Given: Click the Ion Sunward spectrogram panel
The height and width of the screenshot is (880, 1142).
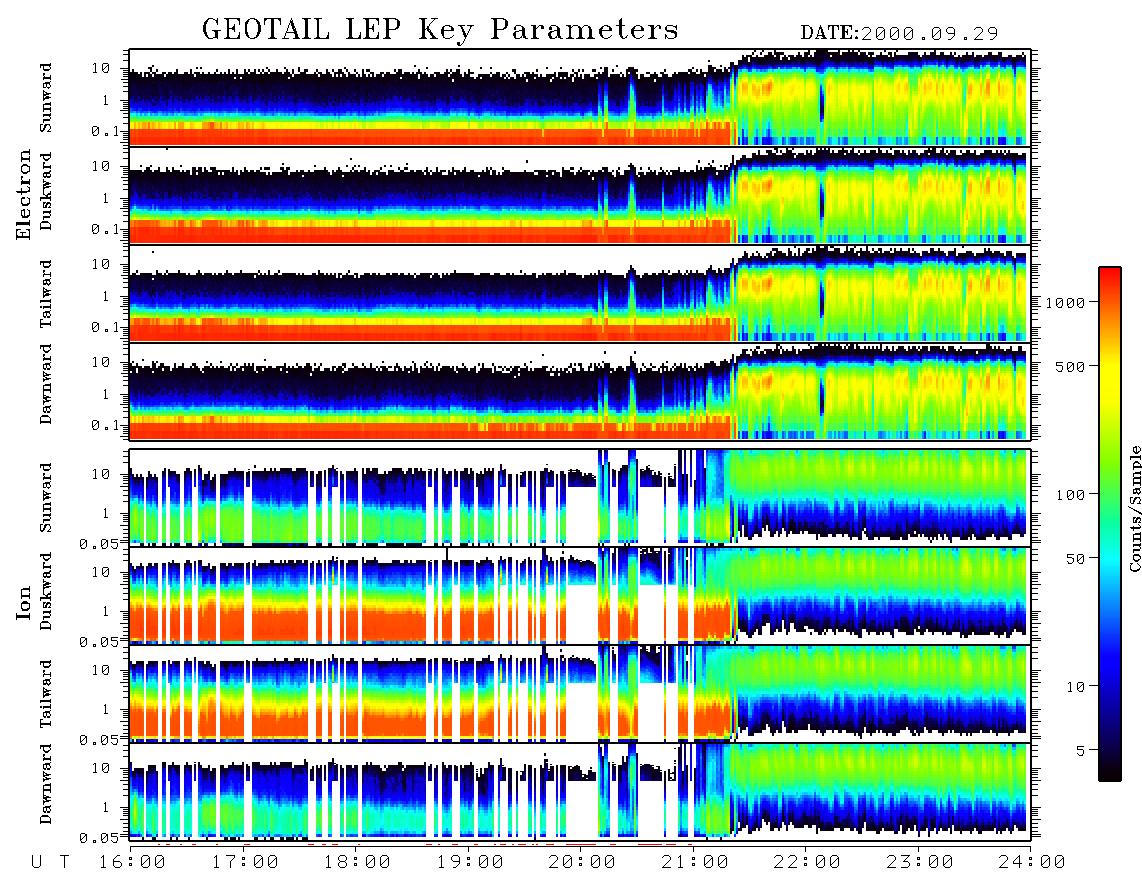Looking at the screenshot, I should (580, 497).
